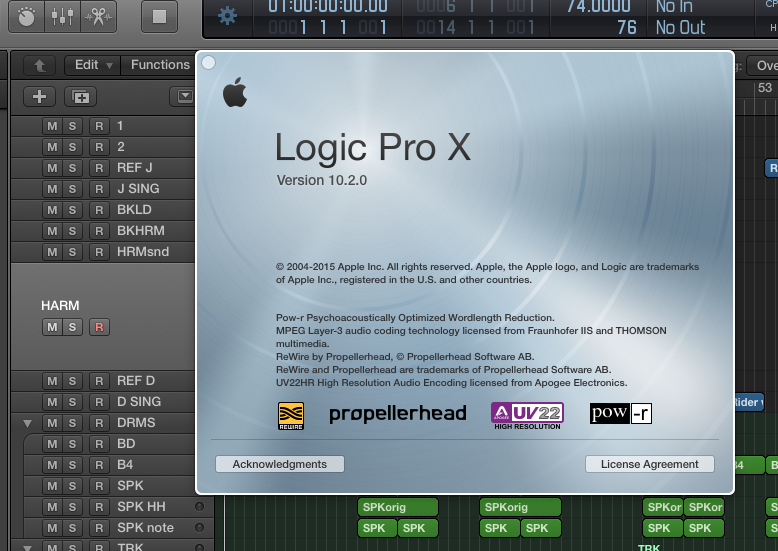Toggle the SPK note track power dot
778x551 pixels.
[x=199, y=528]
